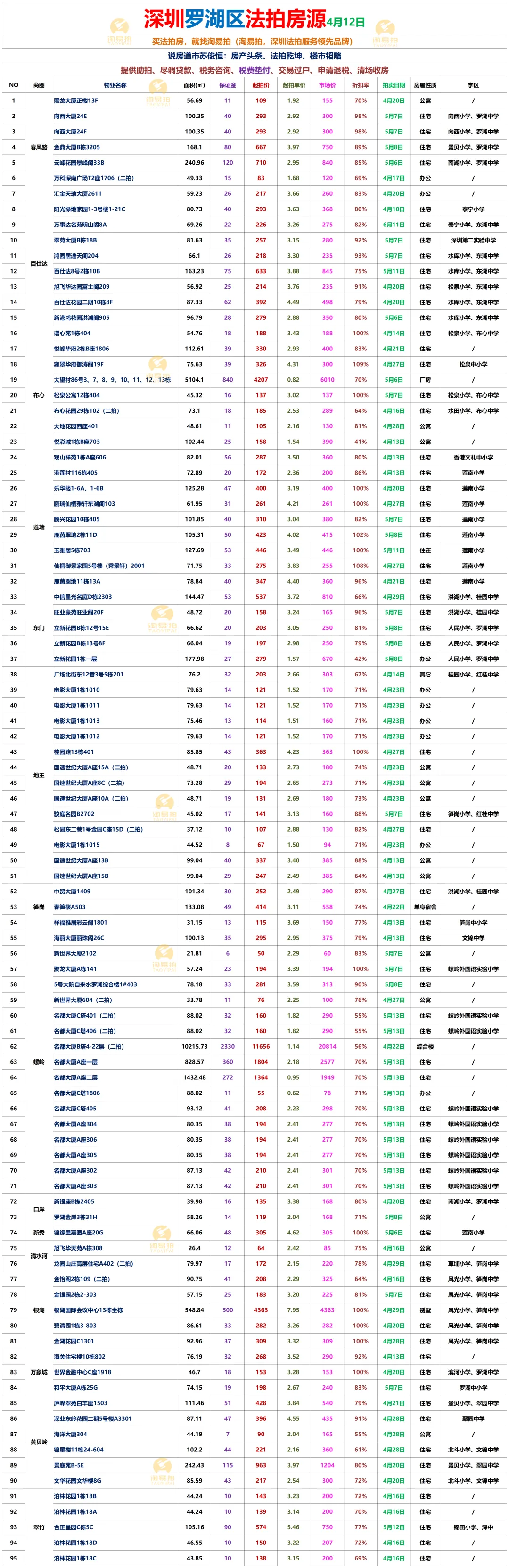Click the 大望村86号 multi-building property name
This screenshot has height=1568, width=509.
tap(113, 380)
